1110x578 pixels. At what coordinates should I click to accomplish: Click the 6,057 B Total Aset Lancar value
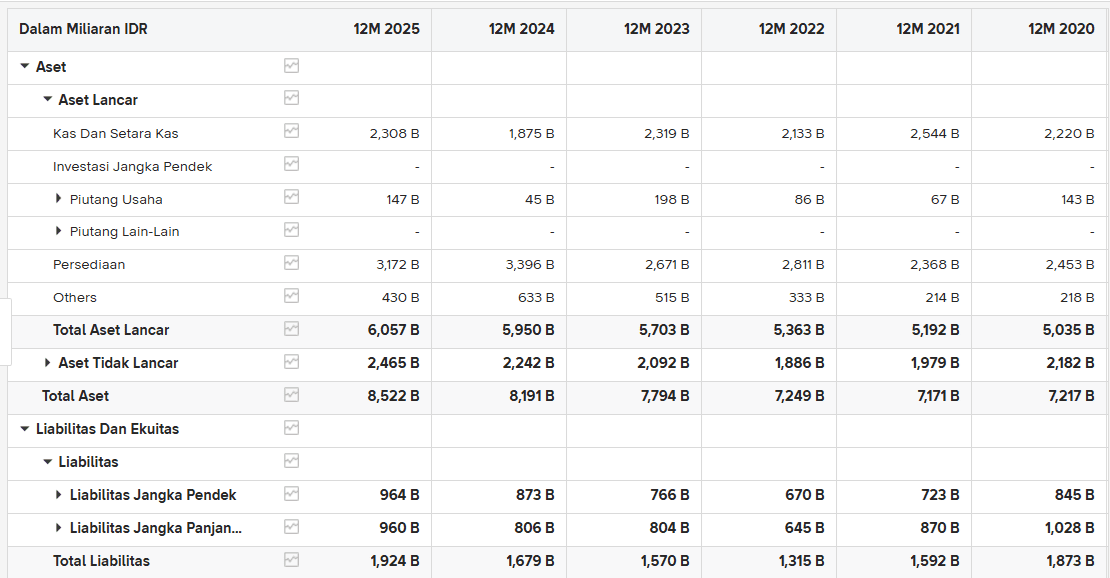pyautogui.click(x=394, y=330)
